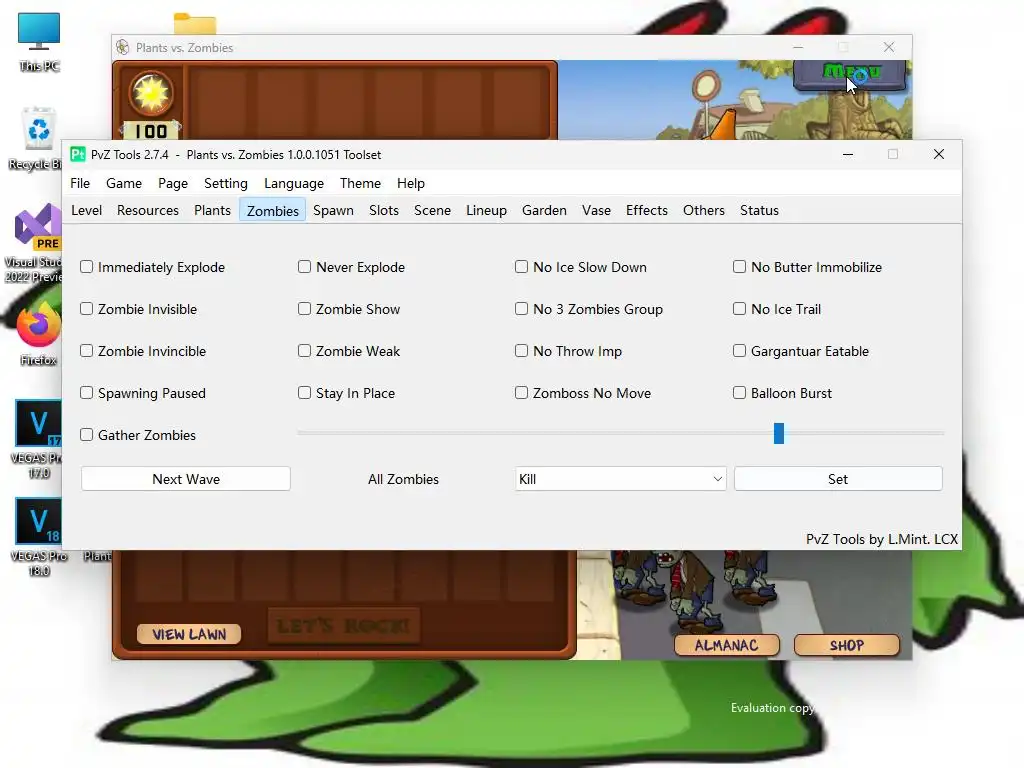Switch to the Scene tab
This screenshot has width=1024, height=768.
[x=432, y=210]
